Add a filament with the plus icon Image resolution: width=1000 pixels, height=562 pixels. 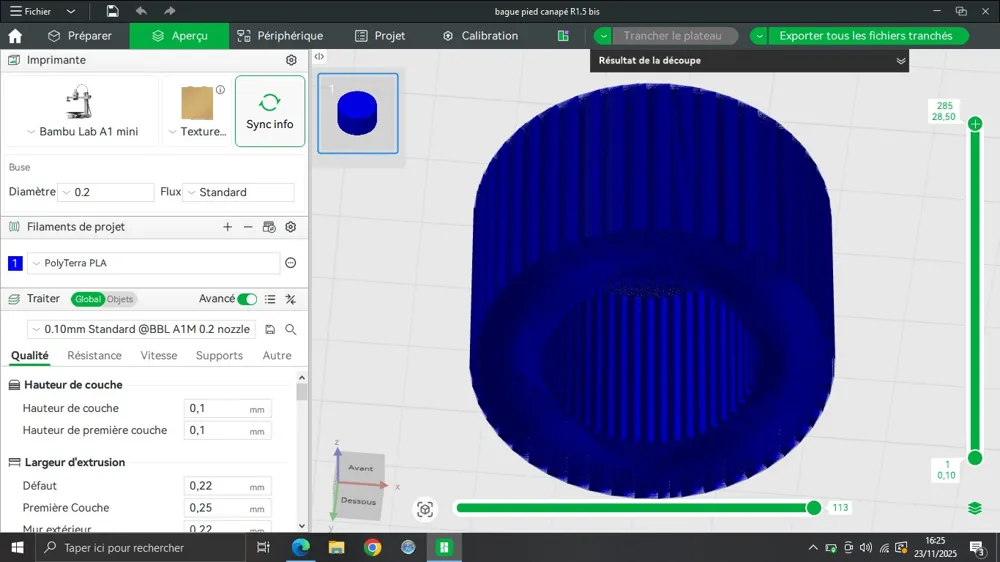pyautogui.click(x=228, y=227)
